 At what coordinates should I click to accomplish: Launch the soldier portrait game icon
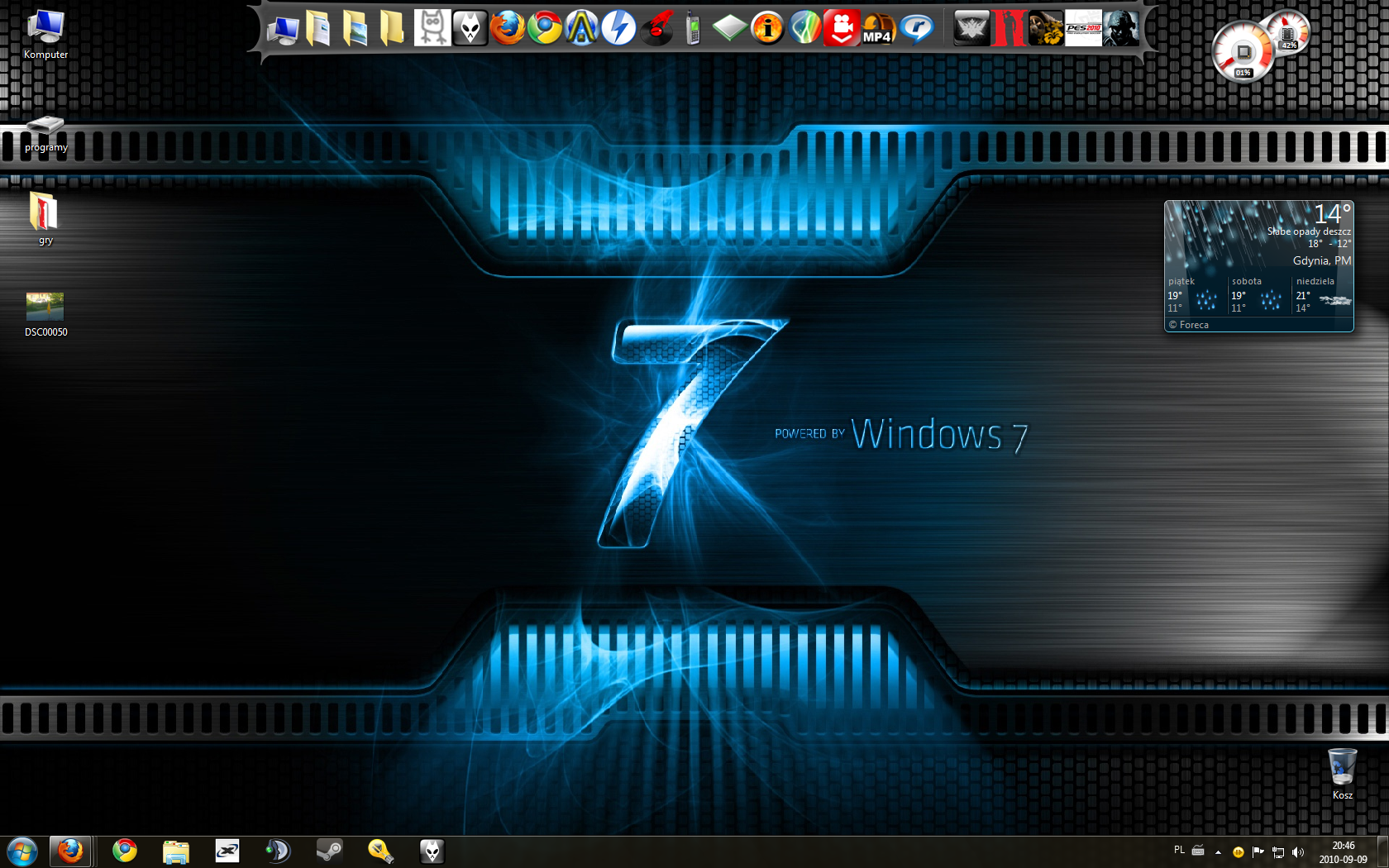pos(1120,28)
